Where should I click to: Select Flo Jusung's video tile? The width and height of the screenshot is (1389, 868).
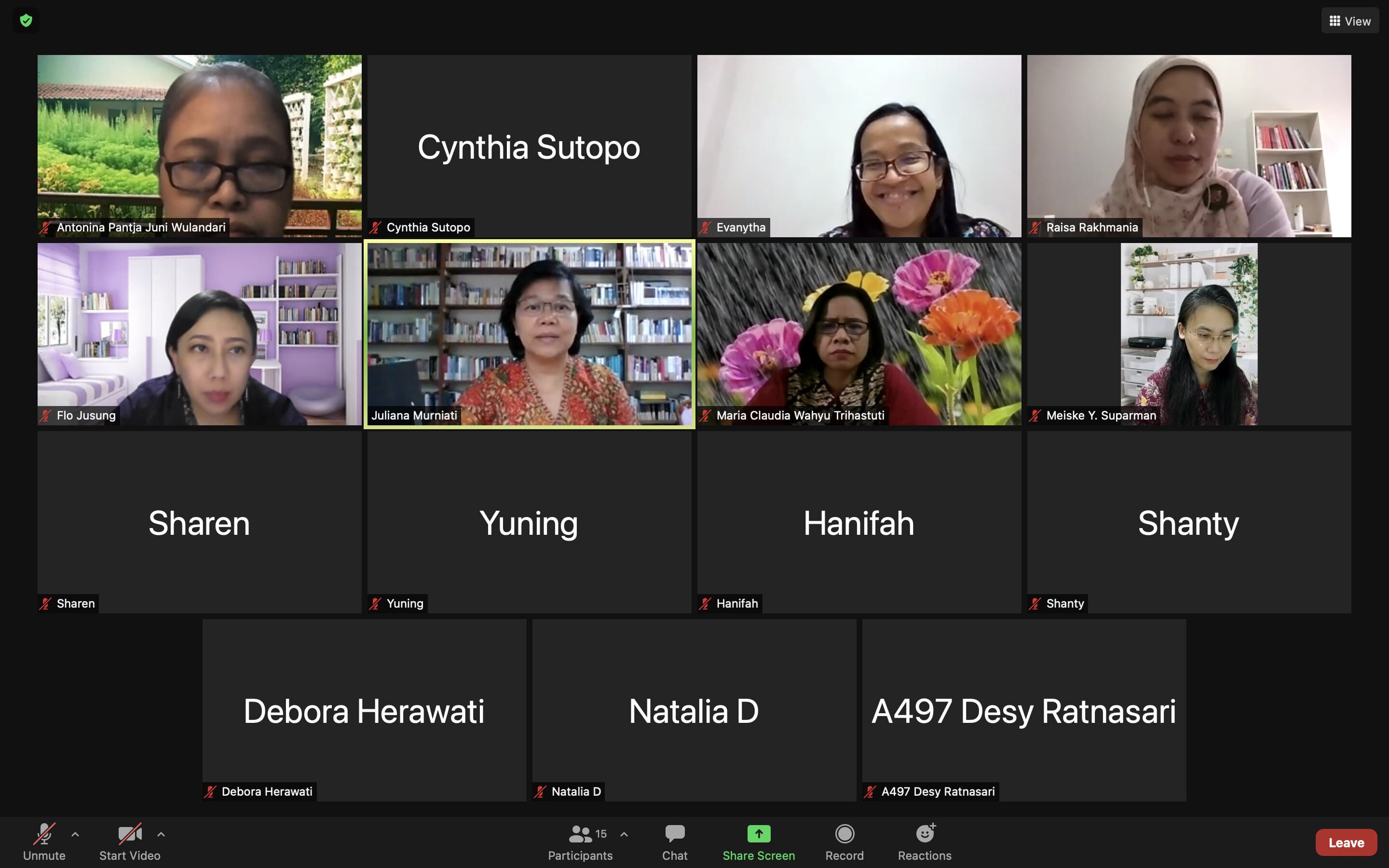(199, 334)
